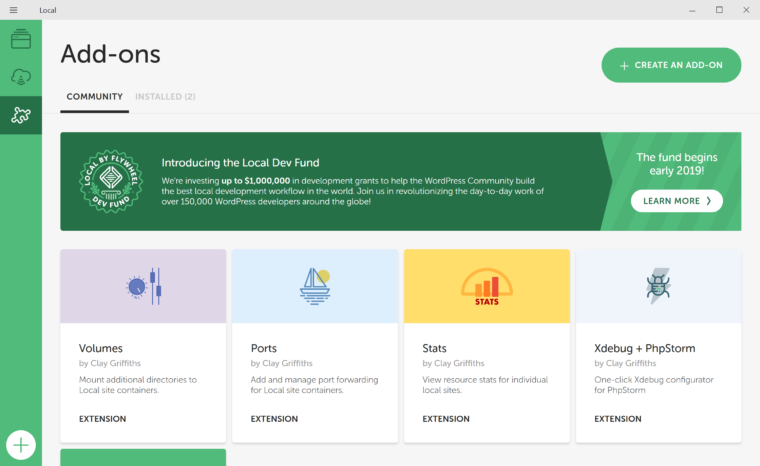The image size is (760, 466).
Task: Click the Volumes add-on knob and sliders icon
Action: click(143, 287)
